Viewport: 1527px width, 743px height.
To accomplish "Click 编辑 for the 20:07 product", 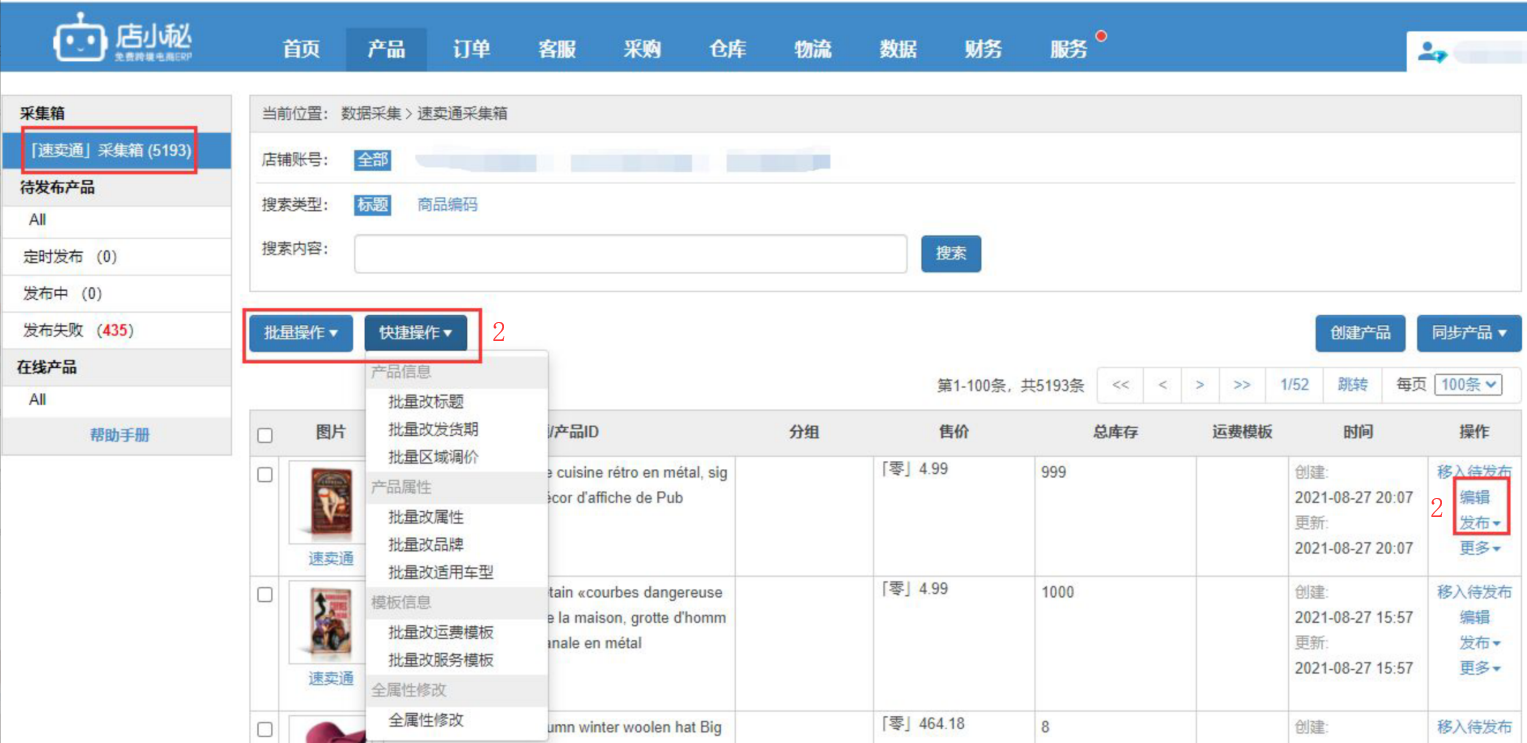I will click(x=1474, y=497).
